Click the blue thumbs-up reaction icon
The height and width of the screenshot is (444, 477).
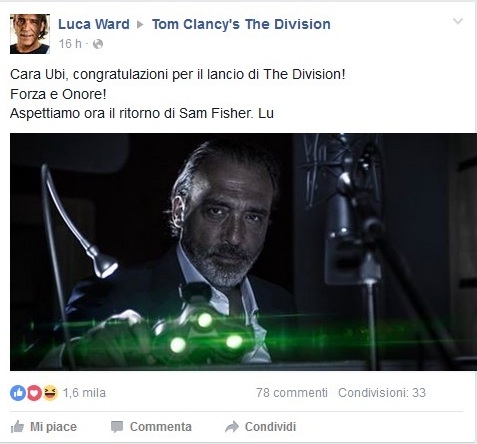click(18, 393)
